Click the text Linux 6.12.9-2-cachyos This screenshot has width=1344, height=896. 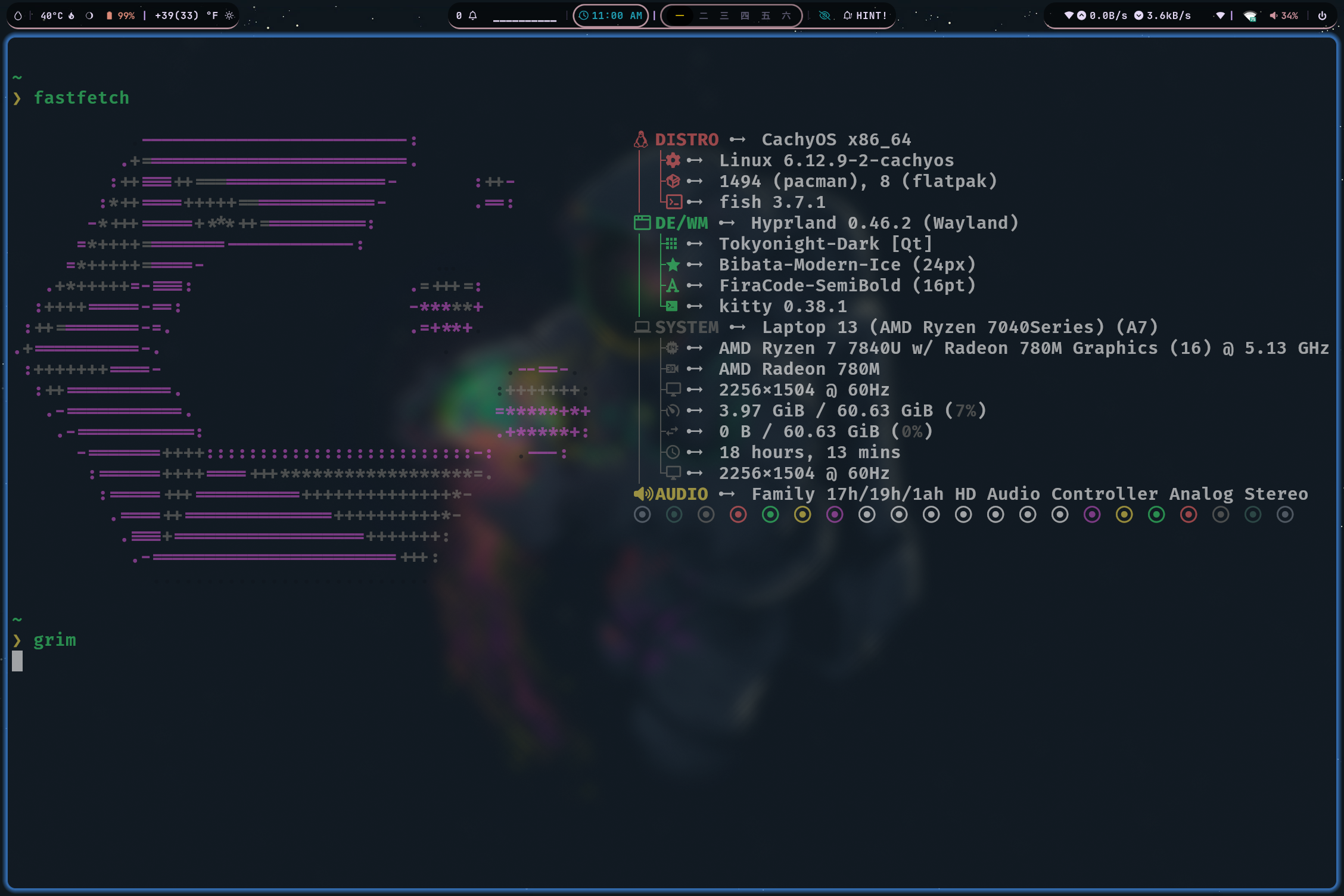(836, 160)
